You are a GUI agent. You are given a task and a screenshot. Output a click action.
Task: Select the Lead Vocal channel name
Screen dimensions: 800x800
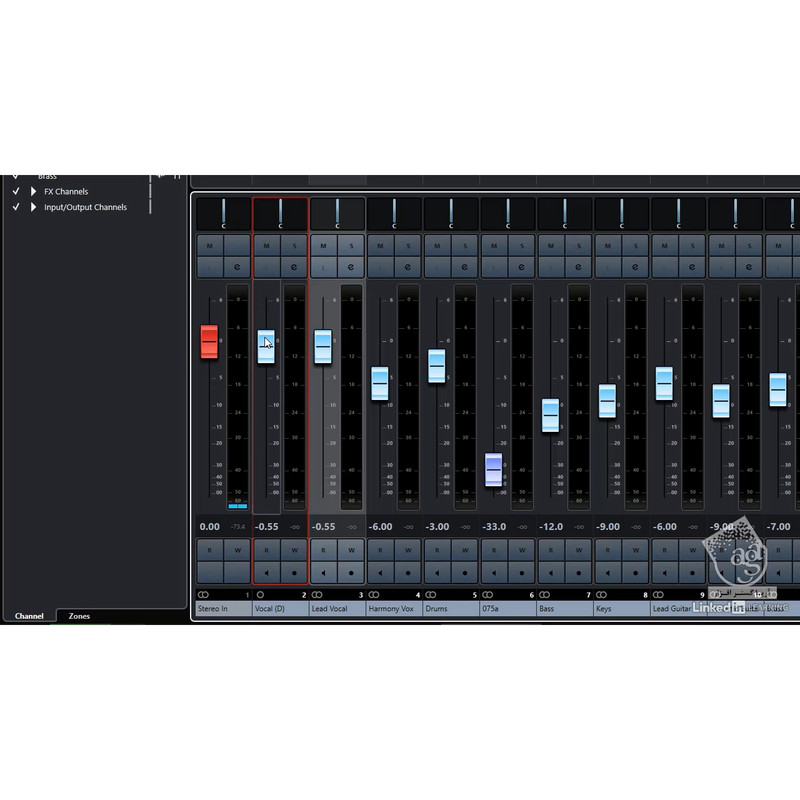tap(331, 608)
